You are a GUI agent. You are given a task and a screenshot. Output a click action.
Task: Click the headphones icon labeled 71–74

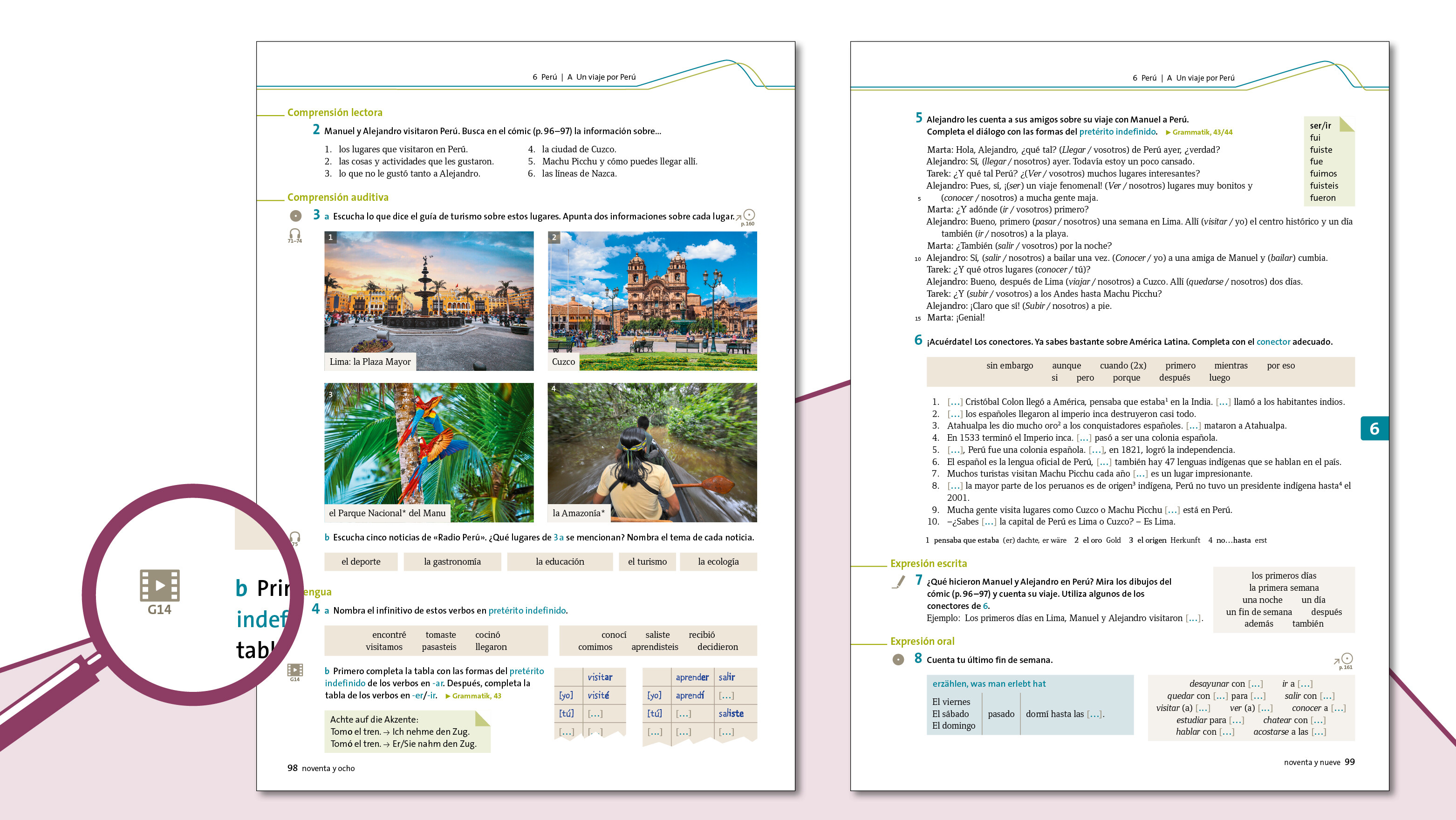point(294,234)
